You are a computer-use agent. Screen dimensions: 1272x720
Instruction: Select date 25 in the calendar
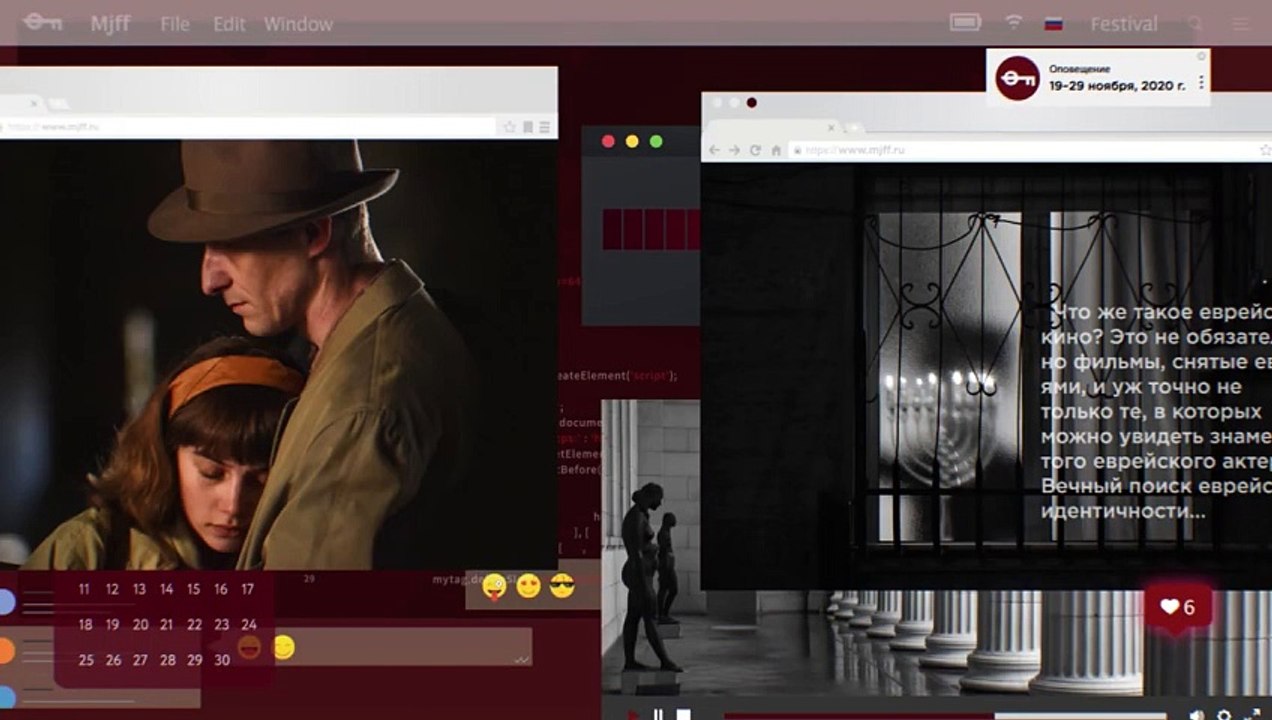(x=85, y=660)
